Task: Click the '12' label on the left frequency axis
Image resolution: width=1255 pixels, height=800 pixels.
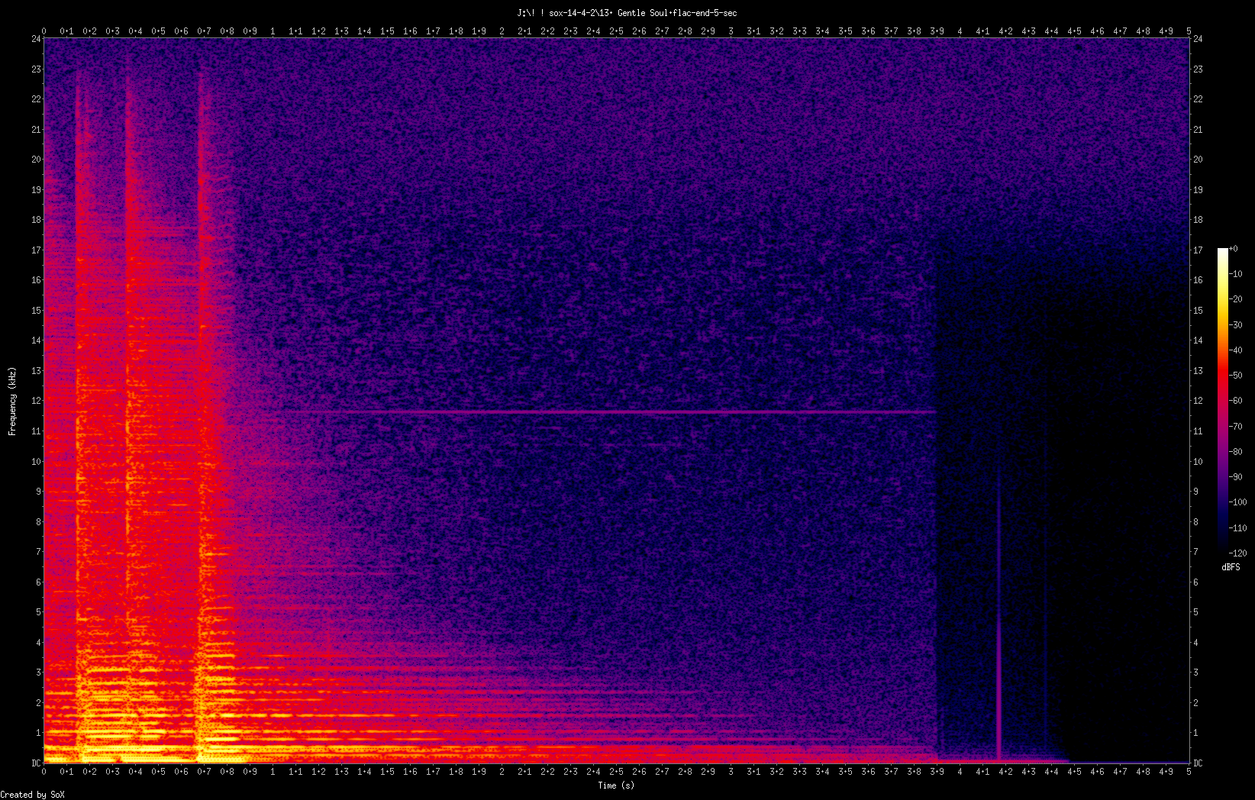Action: click(x=34, y=401)
